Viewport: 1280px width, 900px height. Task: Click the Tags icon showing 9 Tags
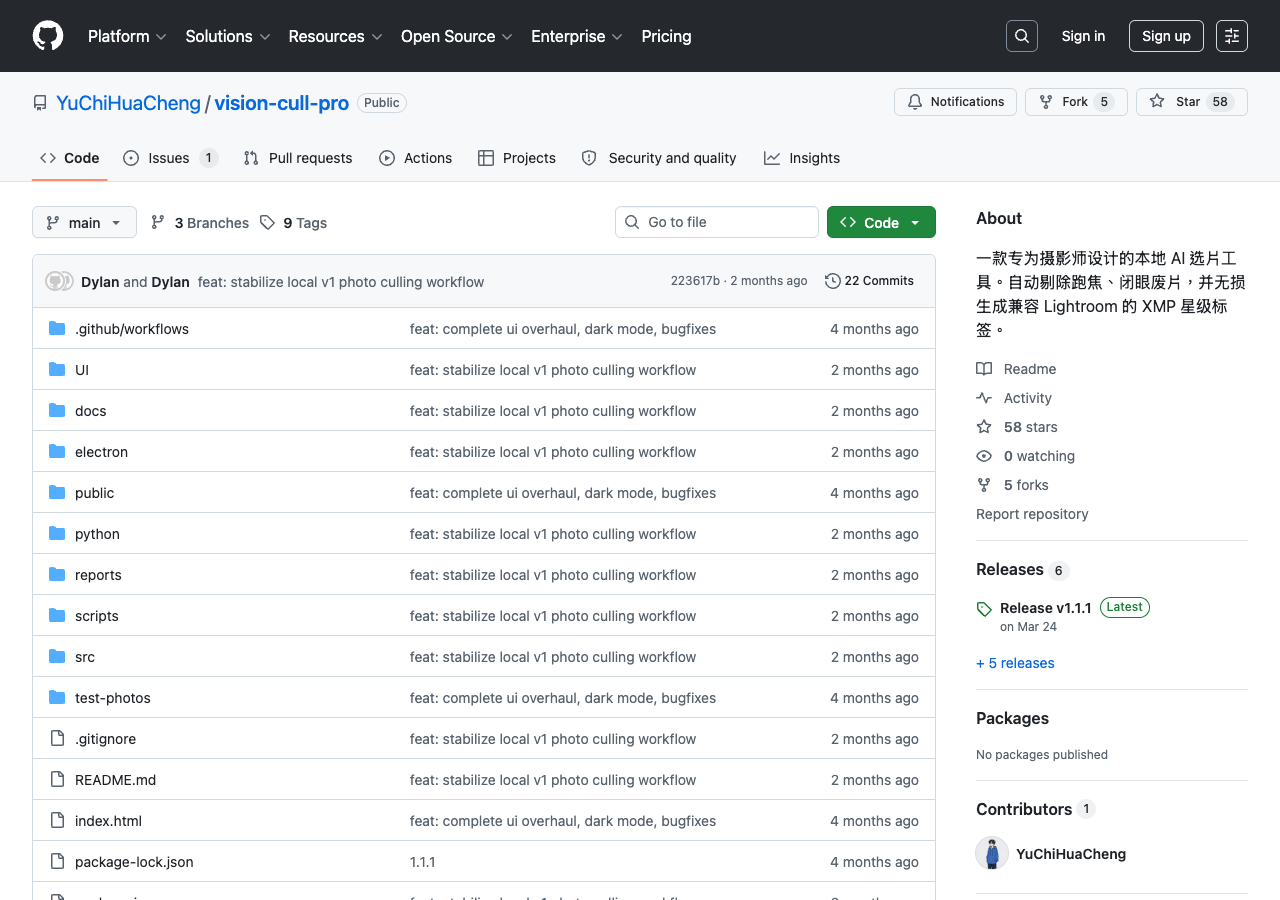267,223
